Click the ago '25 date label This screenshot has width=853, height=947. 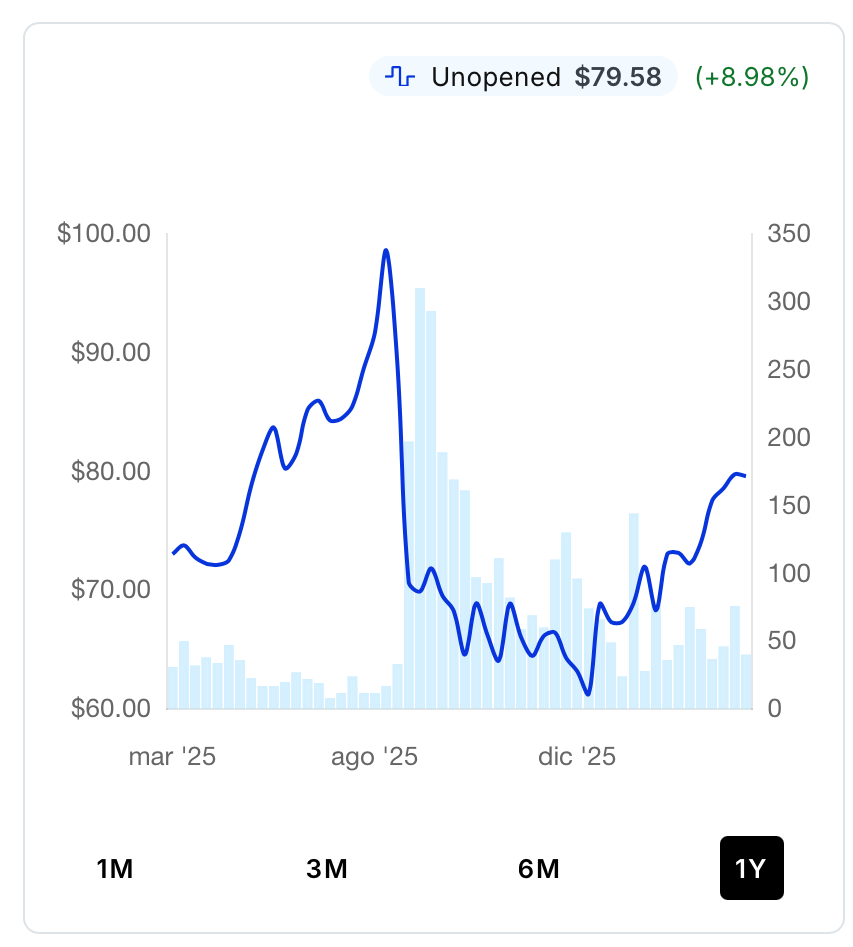point(374,757)
